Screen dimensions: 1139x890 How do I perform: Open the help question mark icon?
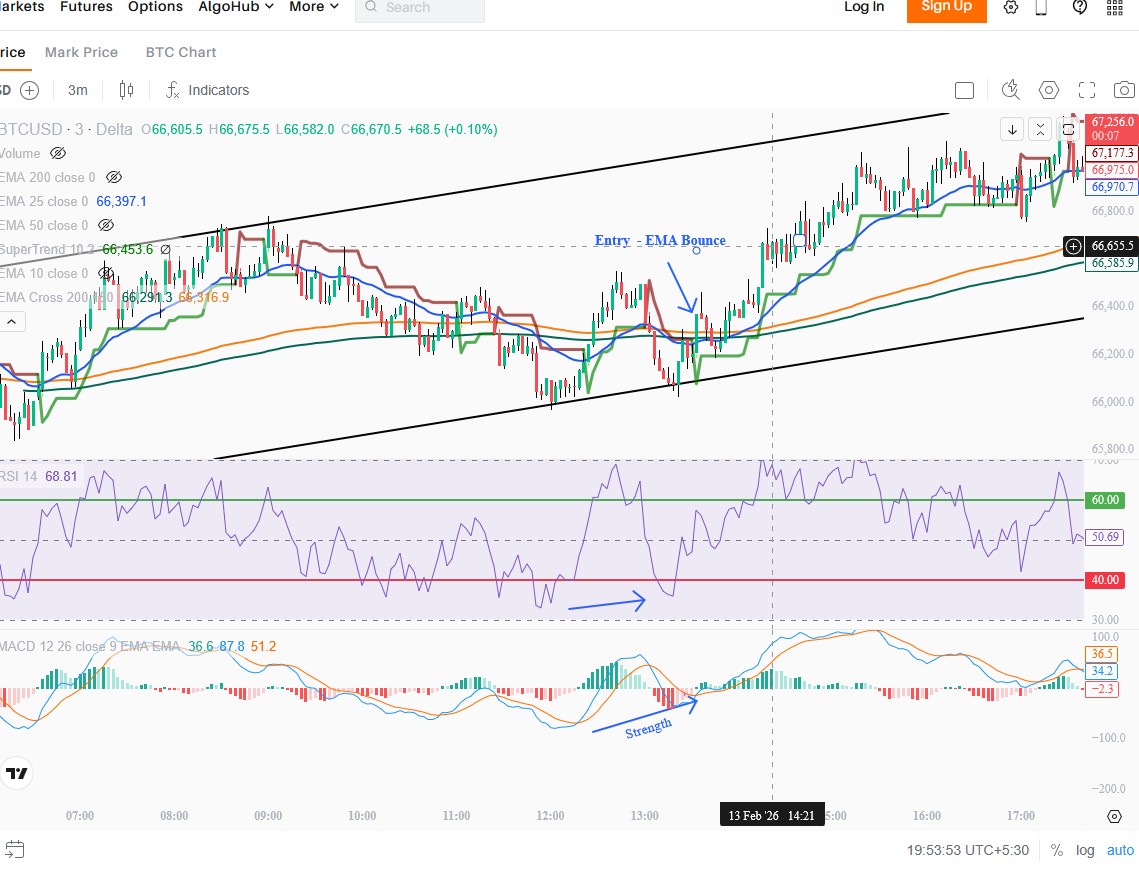point(1079,7)
